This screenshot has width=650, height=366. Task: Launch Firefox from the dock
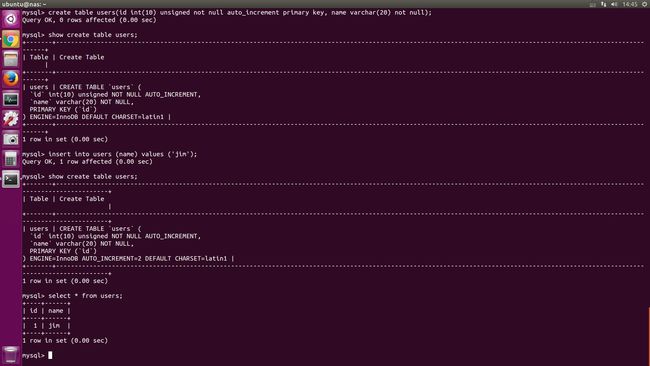click(x=11, y=79)
